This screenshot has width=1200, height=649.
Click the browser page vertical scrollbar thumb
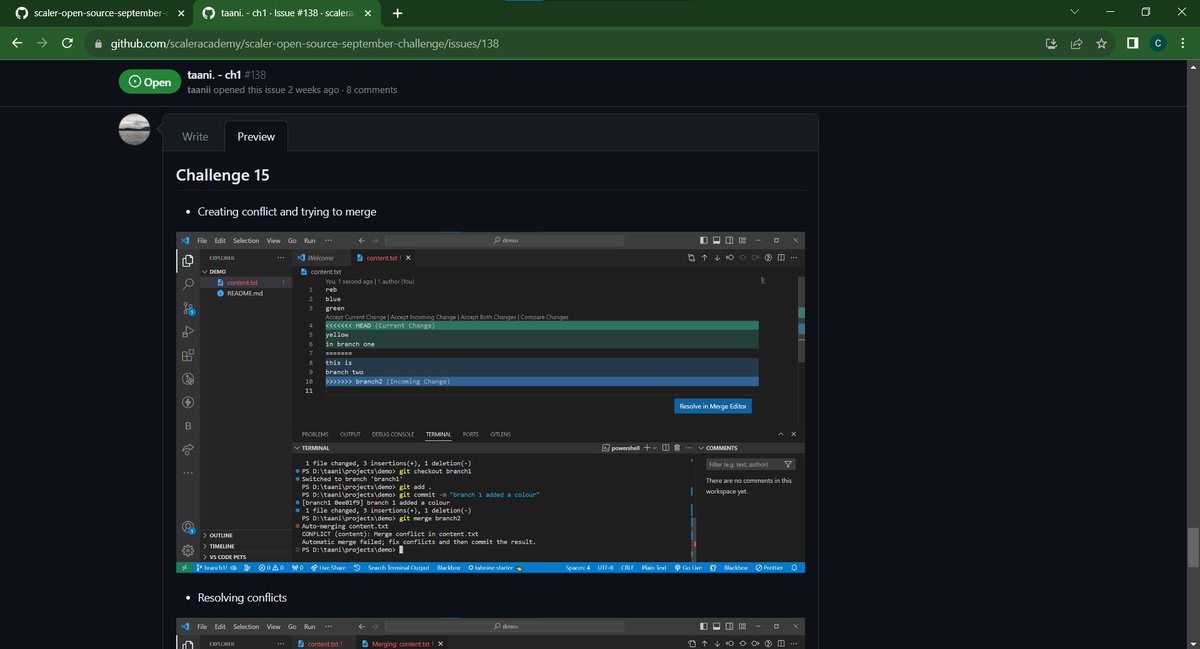pyautogui.click(x=1192, y=546)
